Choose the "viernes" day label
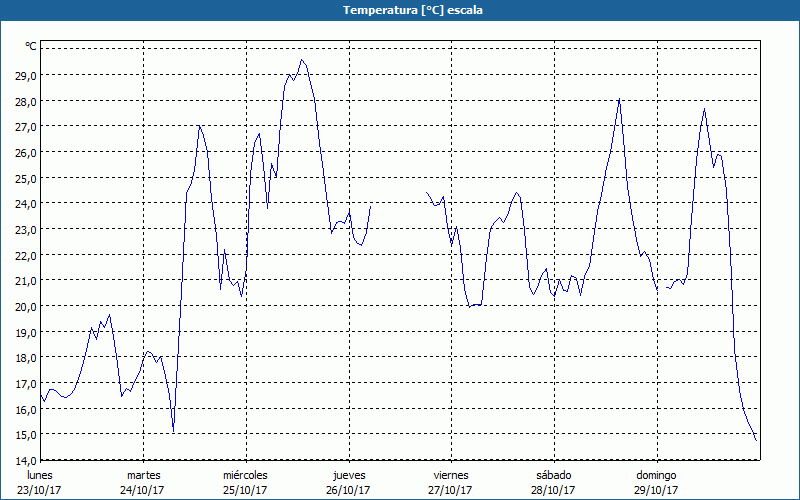 point(451,474)
